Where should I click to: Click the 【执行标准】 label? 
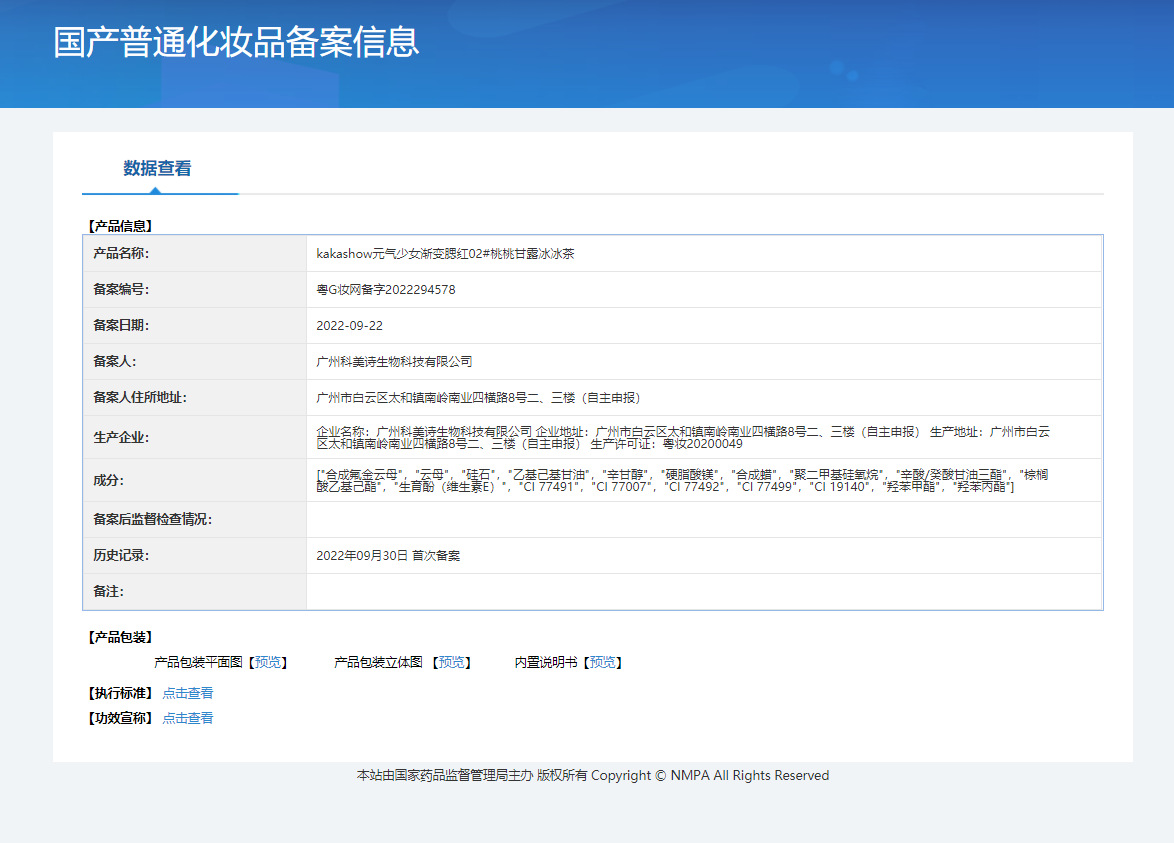121,693
